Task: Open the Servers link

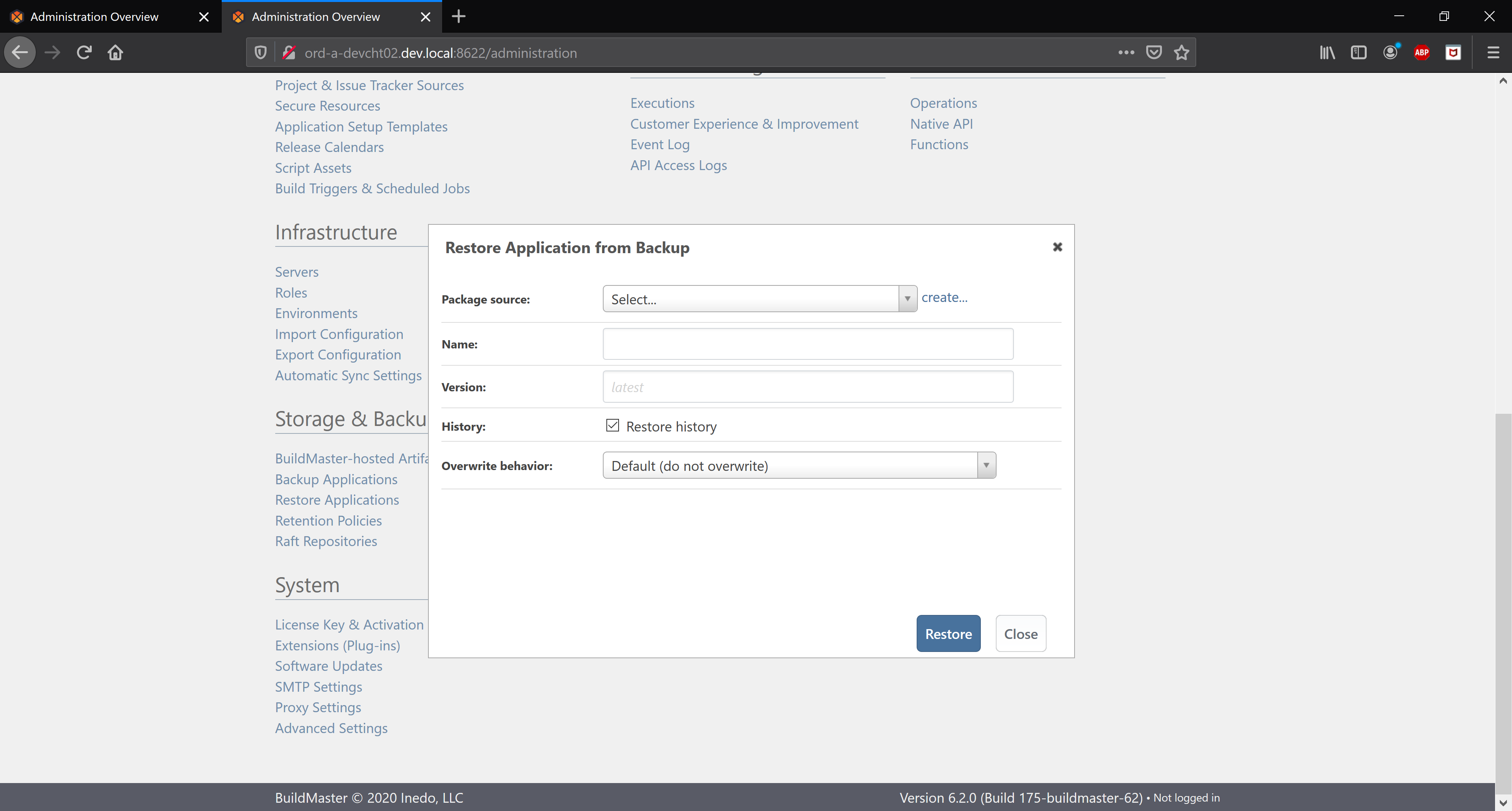Action: pyautogui.click(x=297, y=272)
